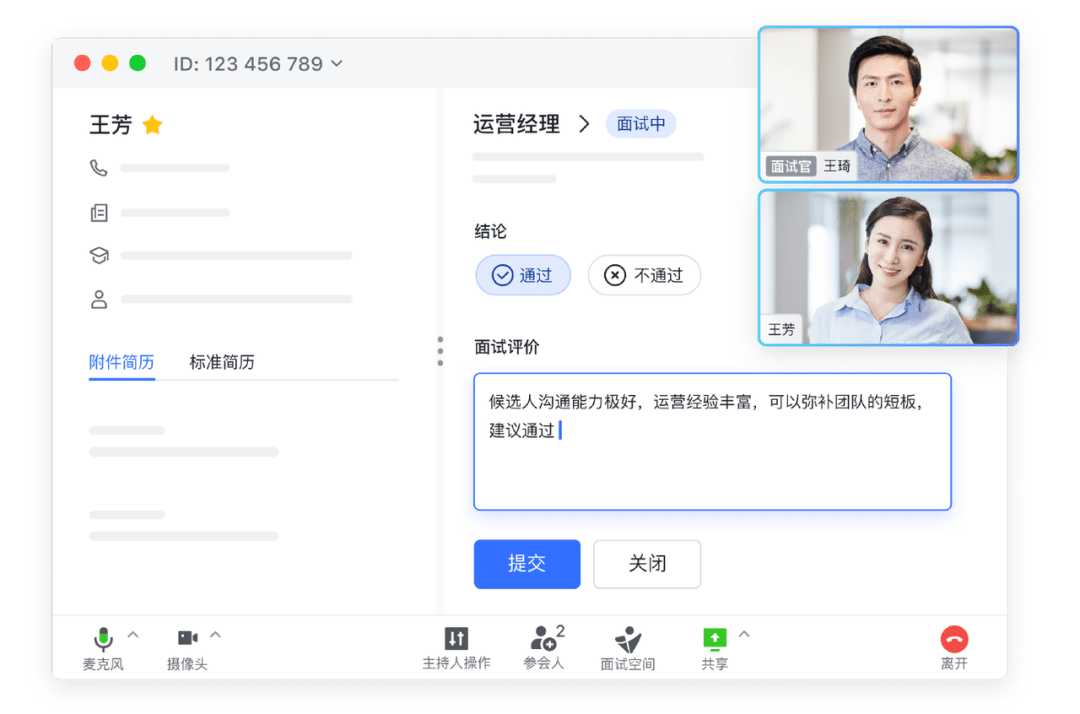This screenshot has height=714, width=1080.
Task: Open participants list (参会人)
Action: (x=544, y=648)
